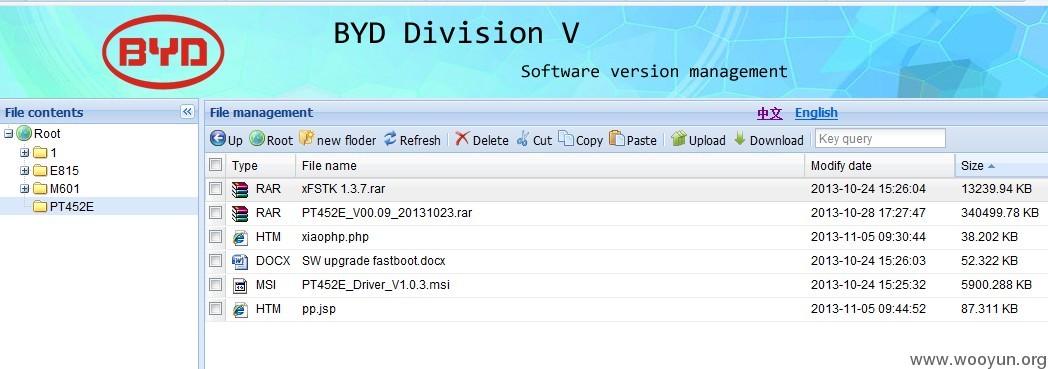Expand the E815 tree node

pyautogui.click(x=25, y=170)
